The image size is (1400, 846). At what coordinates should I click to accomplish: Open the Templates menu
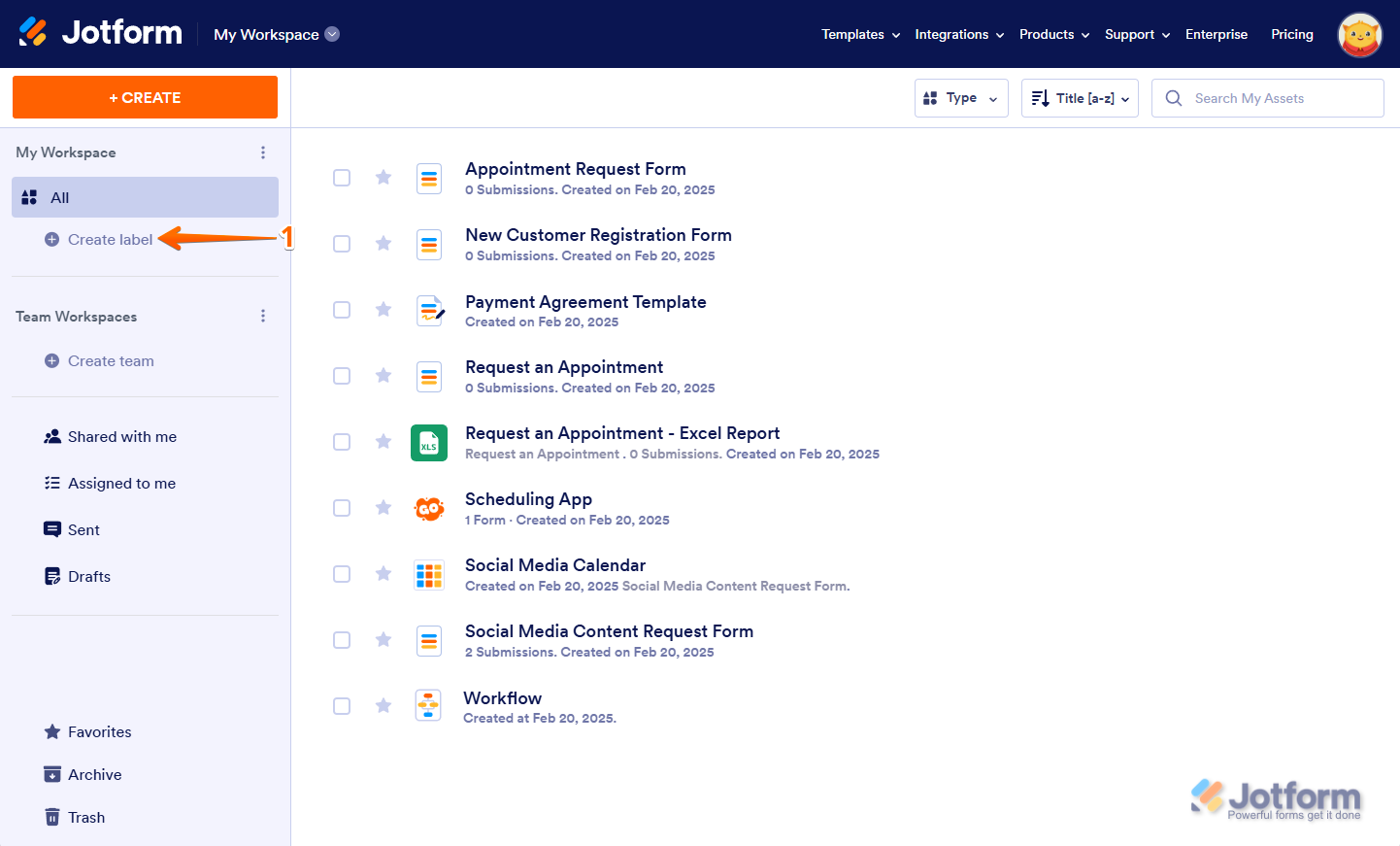click(x=860, y=34)
